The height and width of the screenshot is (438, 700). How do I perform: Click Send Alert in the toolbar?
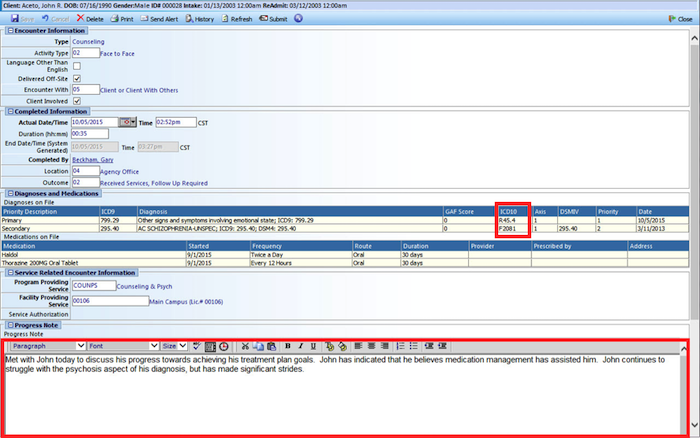159,19
